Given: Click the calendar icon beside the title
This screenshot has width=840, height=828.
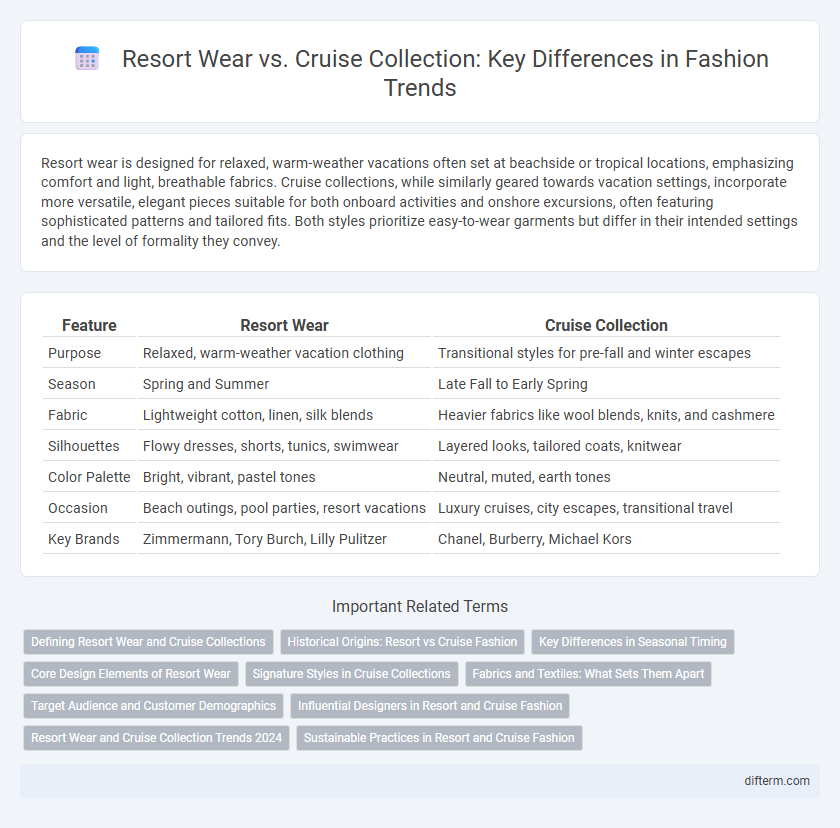Looking at the screenshot, I should click(87, 58).
